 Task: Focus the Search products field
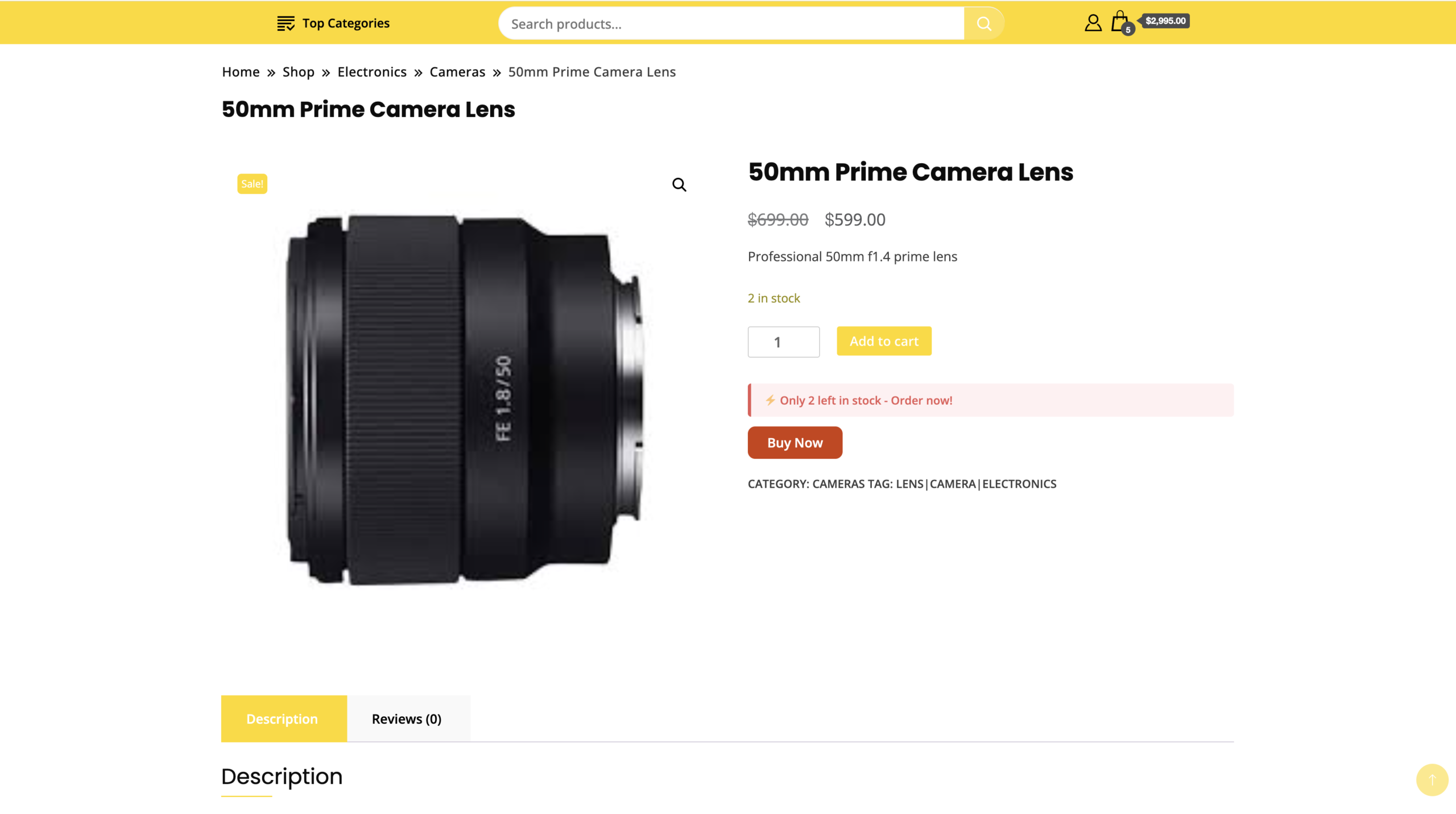coord(731,24)
